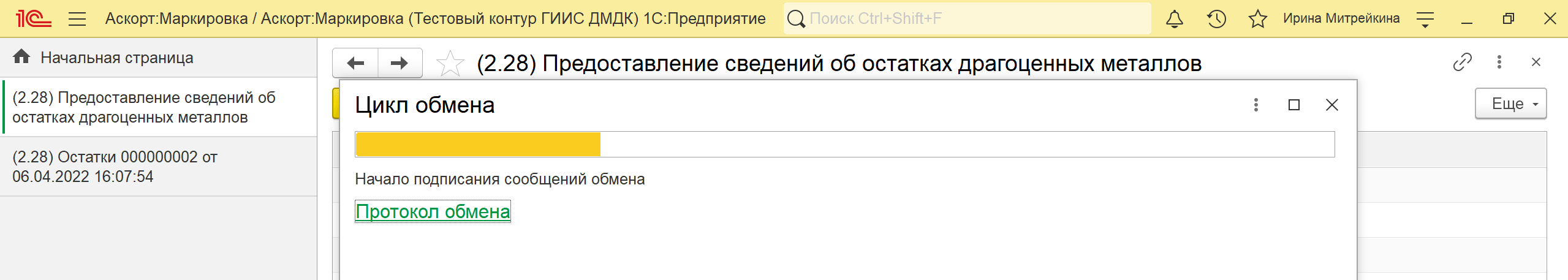The image size is (1568, 280).
Task: Open the 1C main menu hamburger icon
Action: pyautogui.click(x=77, y=19)
